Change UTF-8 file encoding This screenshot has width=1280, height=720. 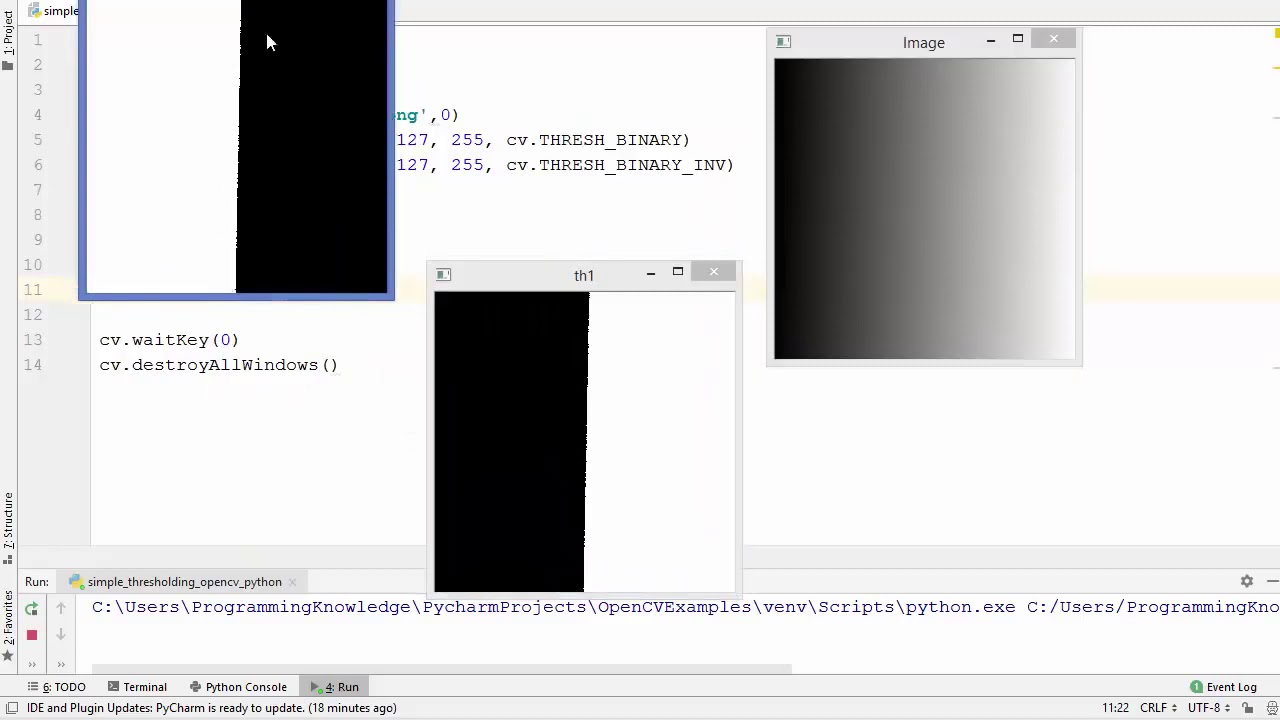pyautogui.click(x=1209, y=708)
